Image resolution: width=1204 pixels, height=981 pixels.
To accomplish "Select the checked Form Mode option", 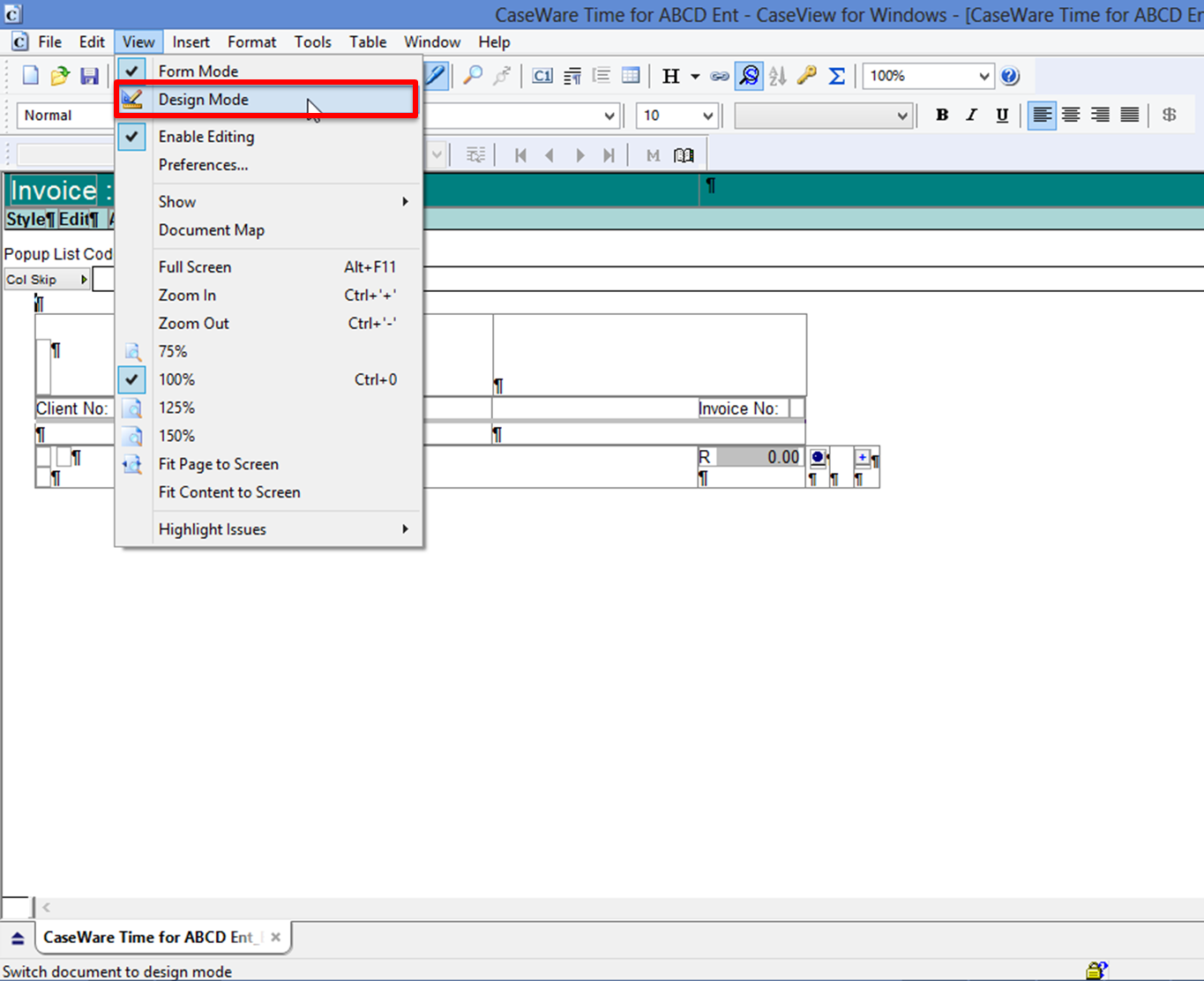I will point(198,71).
